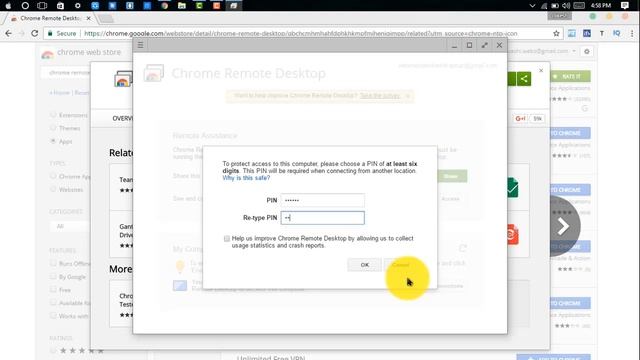Click the OK button in the PIN dialog
The height and width of the screenshot is (360, 640).
pos(364,265)
